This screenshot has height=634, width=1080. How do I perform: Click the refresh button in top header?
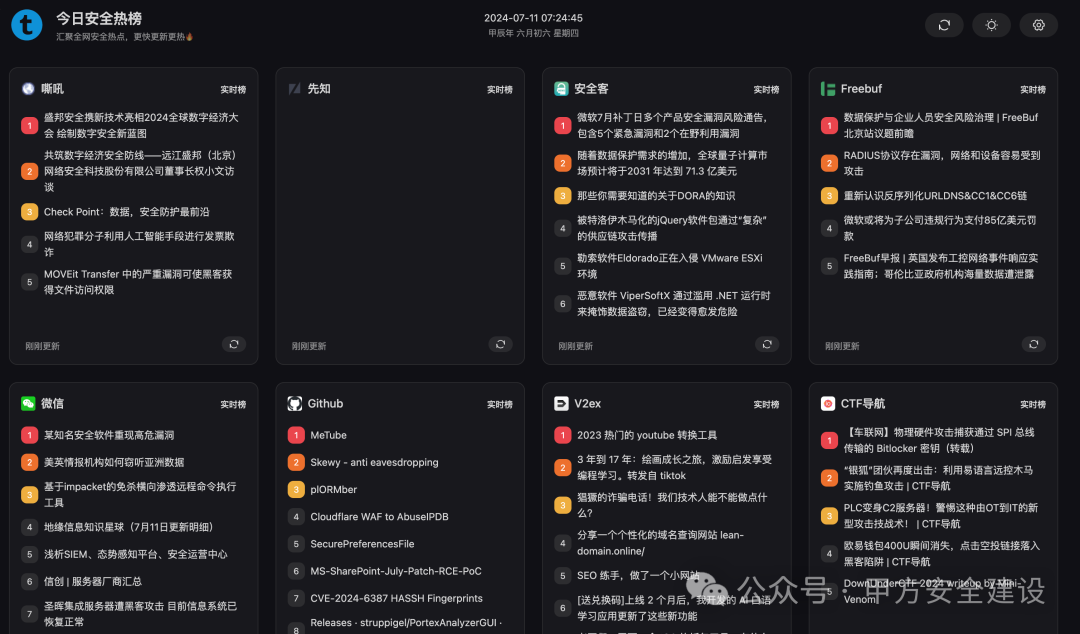coord(944,25)
